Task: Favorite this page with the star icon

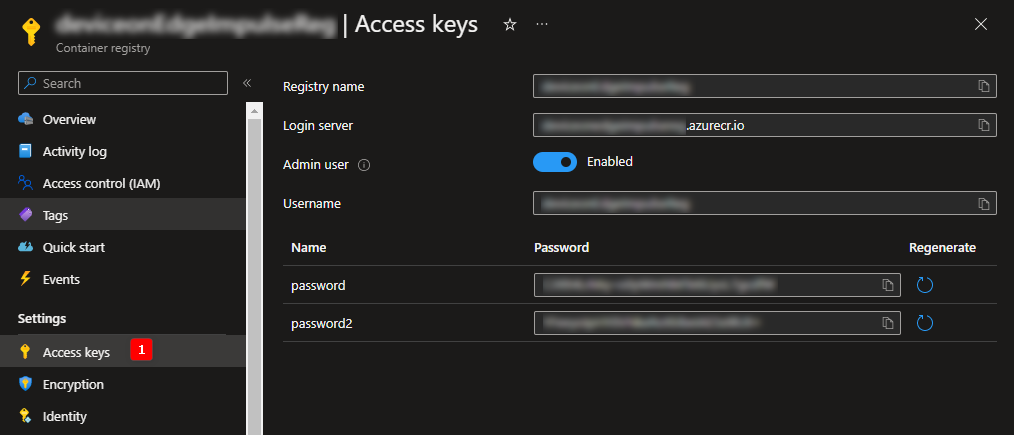Action: point(509,24)
